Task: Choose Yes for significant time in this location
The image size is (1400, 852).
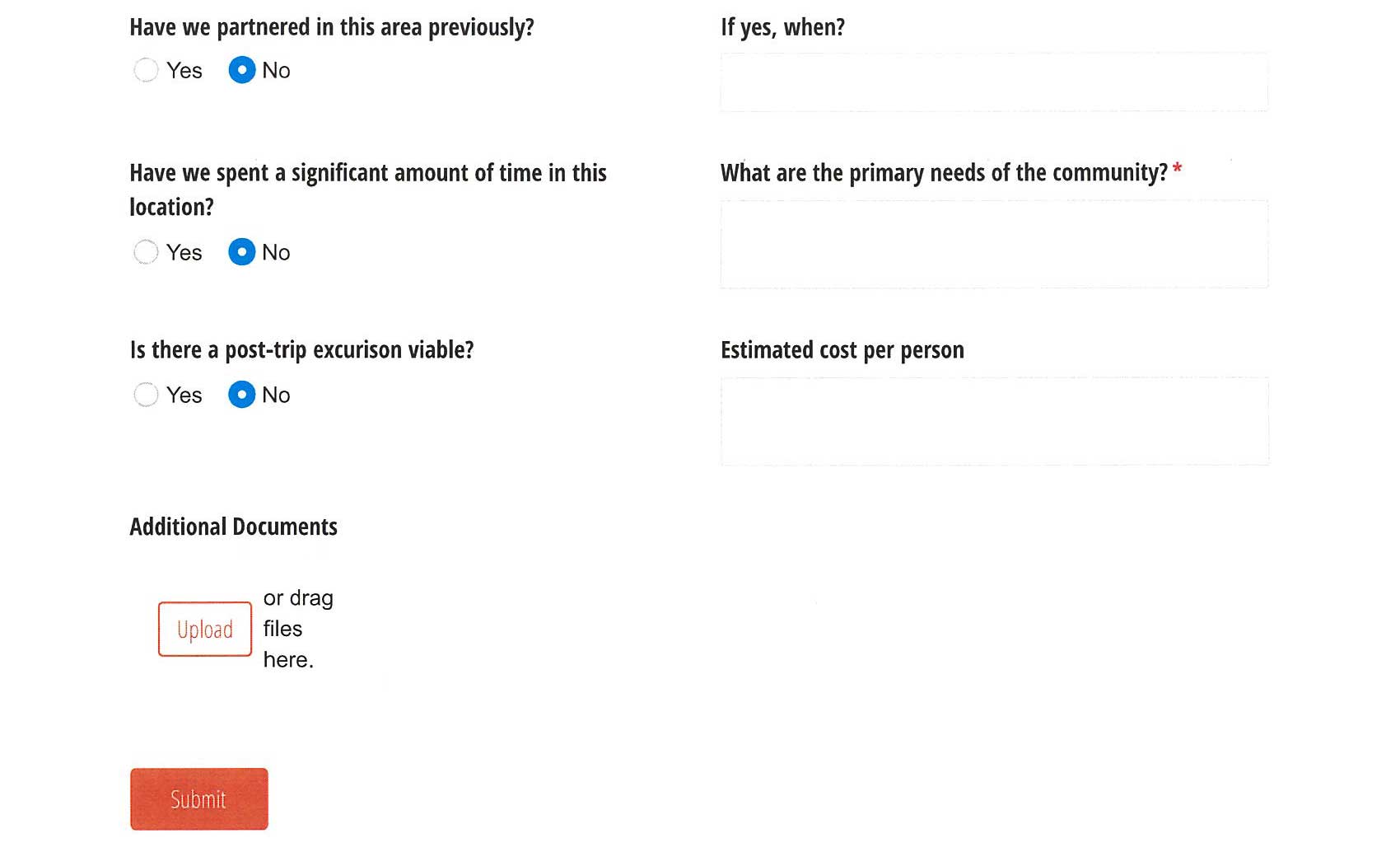Action: point(146,252)
